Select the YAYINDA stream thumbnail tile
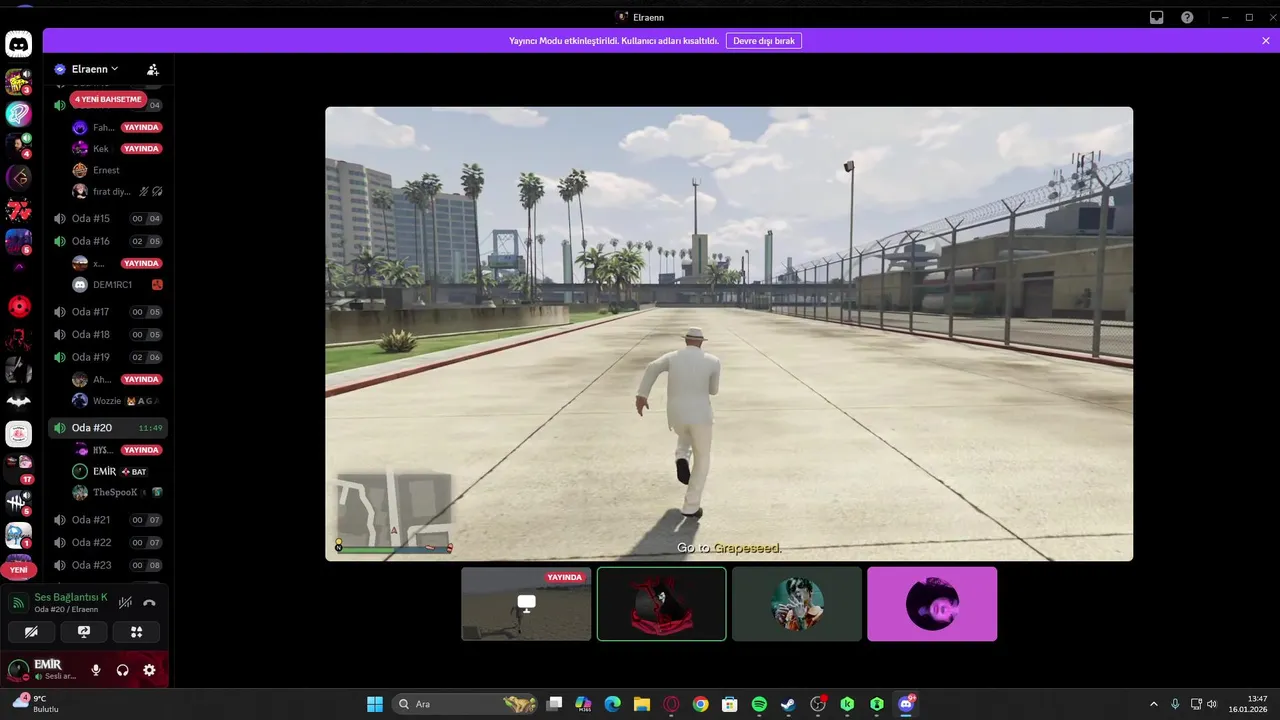This screenshot has height=720, width=1280. pos(526,604)
